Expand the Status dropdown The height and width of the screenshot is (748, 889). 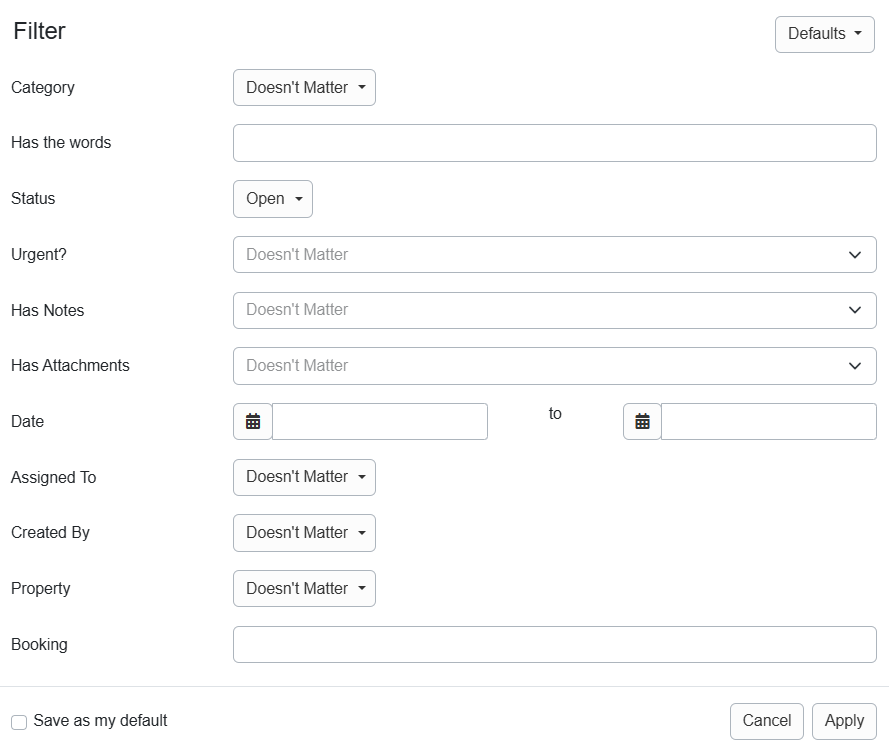[x=272, y=198]
